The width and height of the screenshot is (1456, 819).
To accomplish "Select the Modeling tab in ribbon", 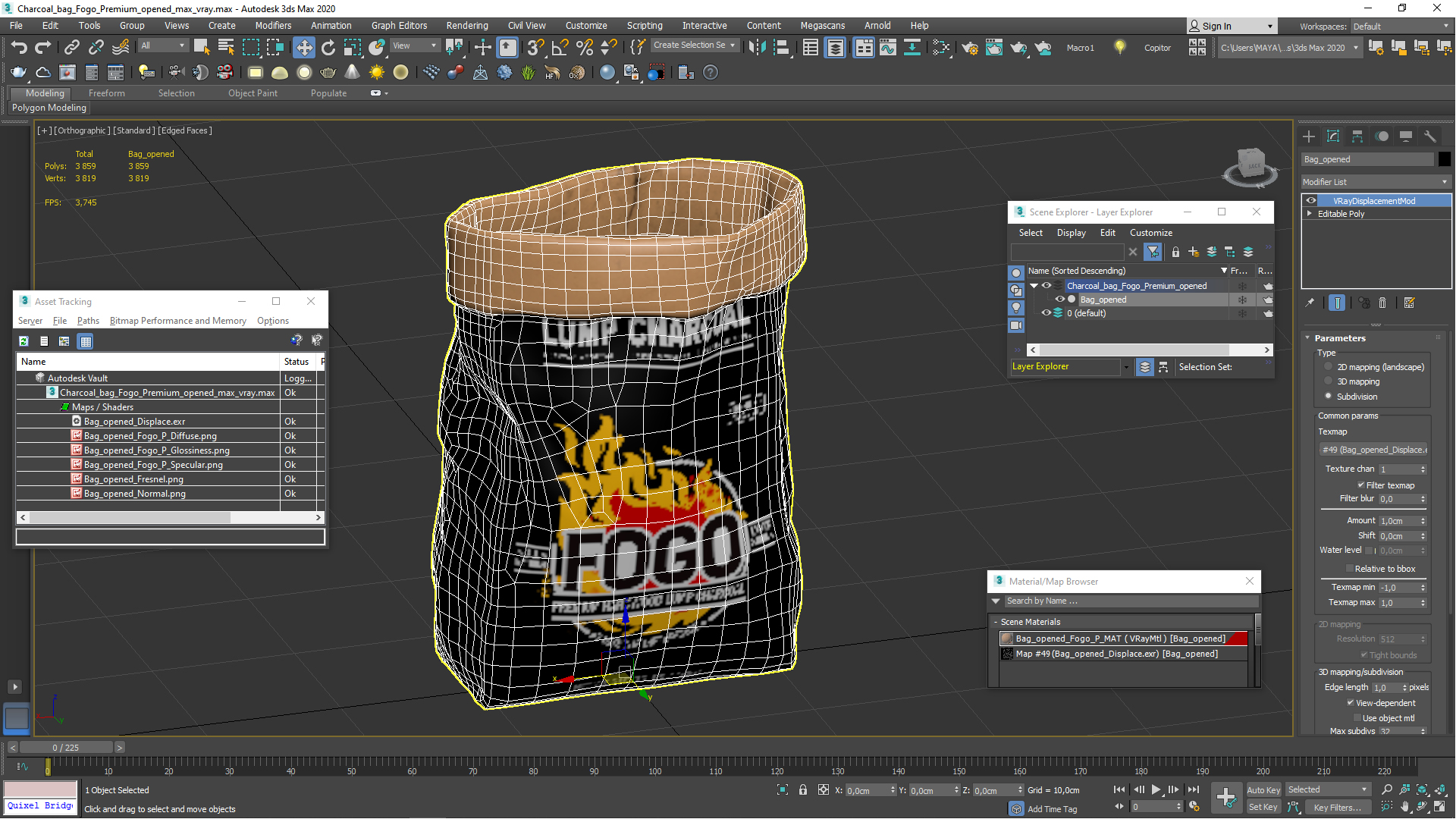I will pos(43,92).
